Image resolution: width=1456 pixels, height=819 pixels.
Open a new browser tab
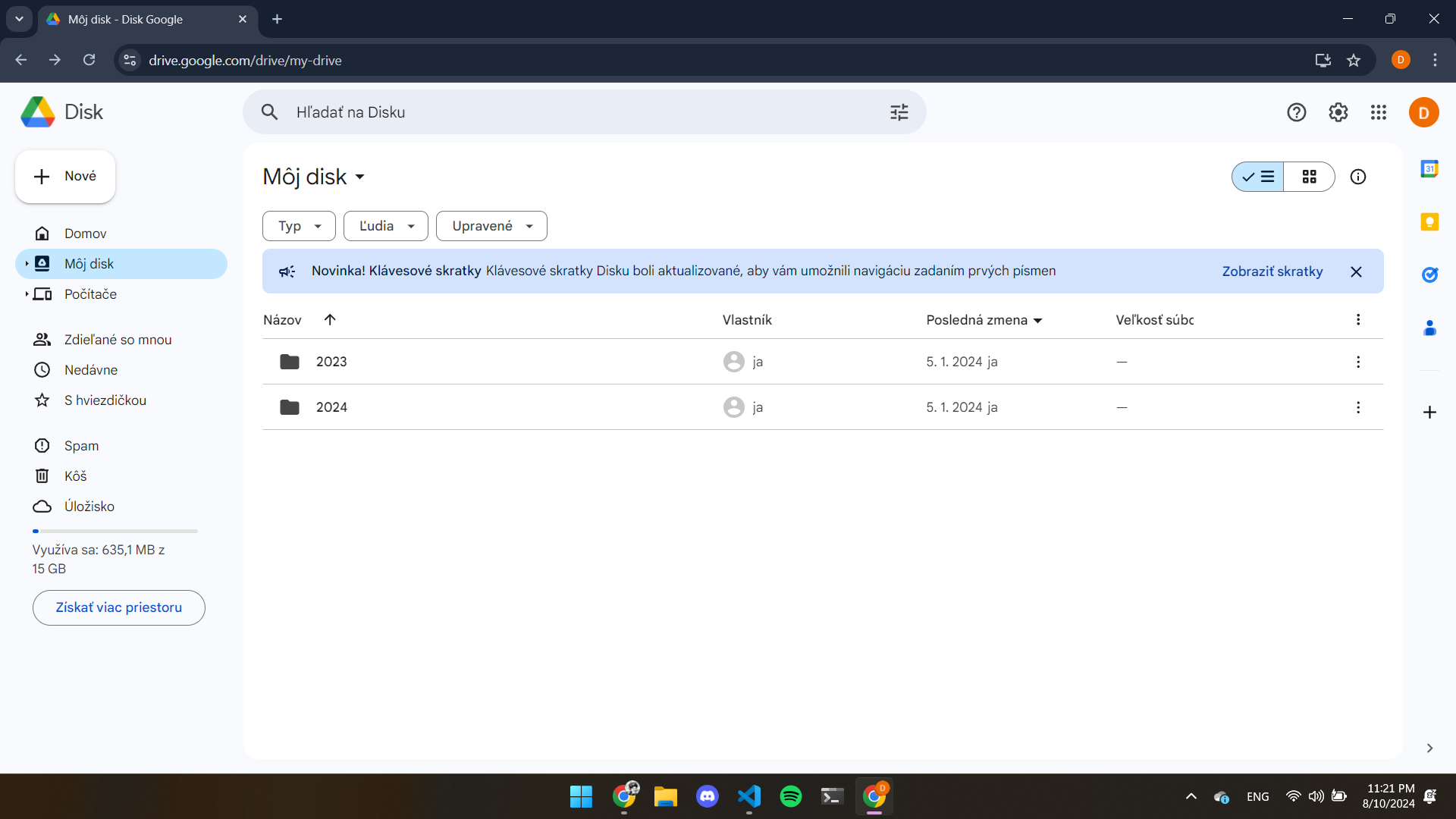[x=277, y=19]
